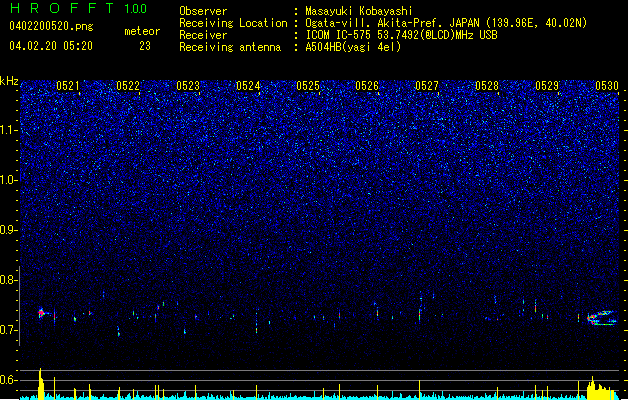Viewport: 629px width, 400px height.
Task: Click the 0521 time marker
Action: [68, 86]
